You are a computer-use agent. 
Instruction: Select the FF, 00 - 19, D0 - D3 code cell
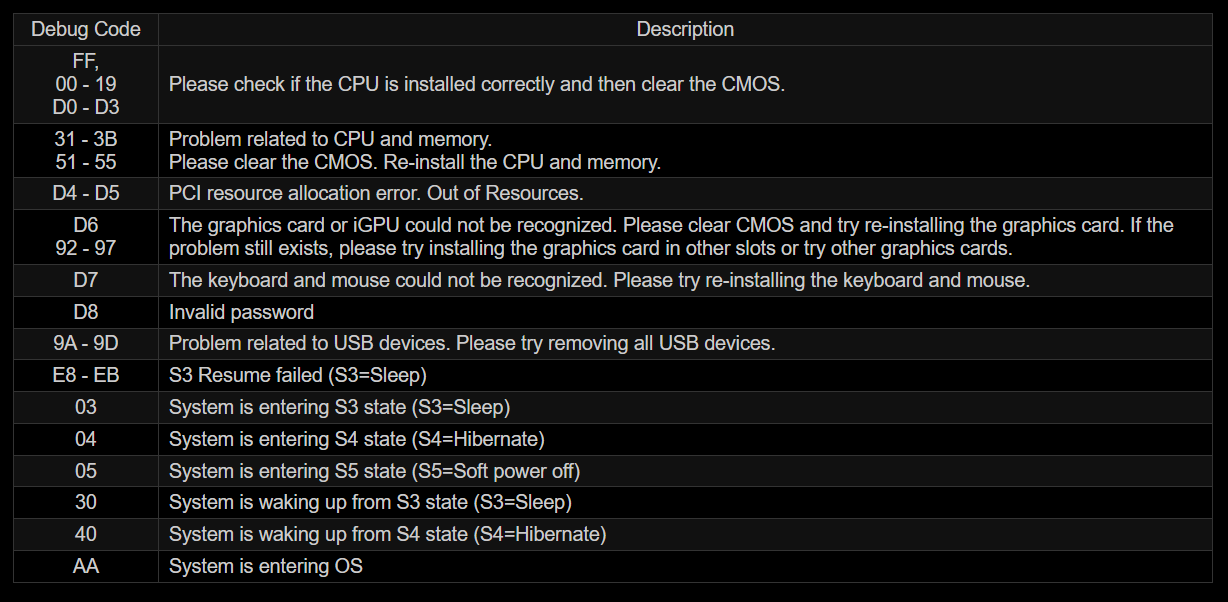tap(86, 84)
